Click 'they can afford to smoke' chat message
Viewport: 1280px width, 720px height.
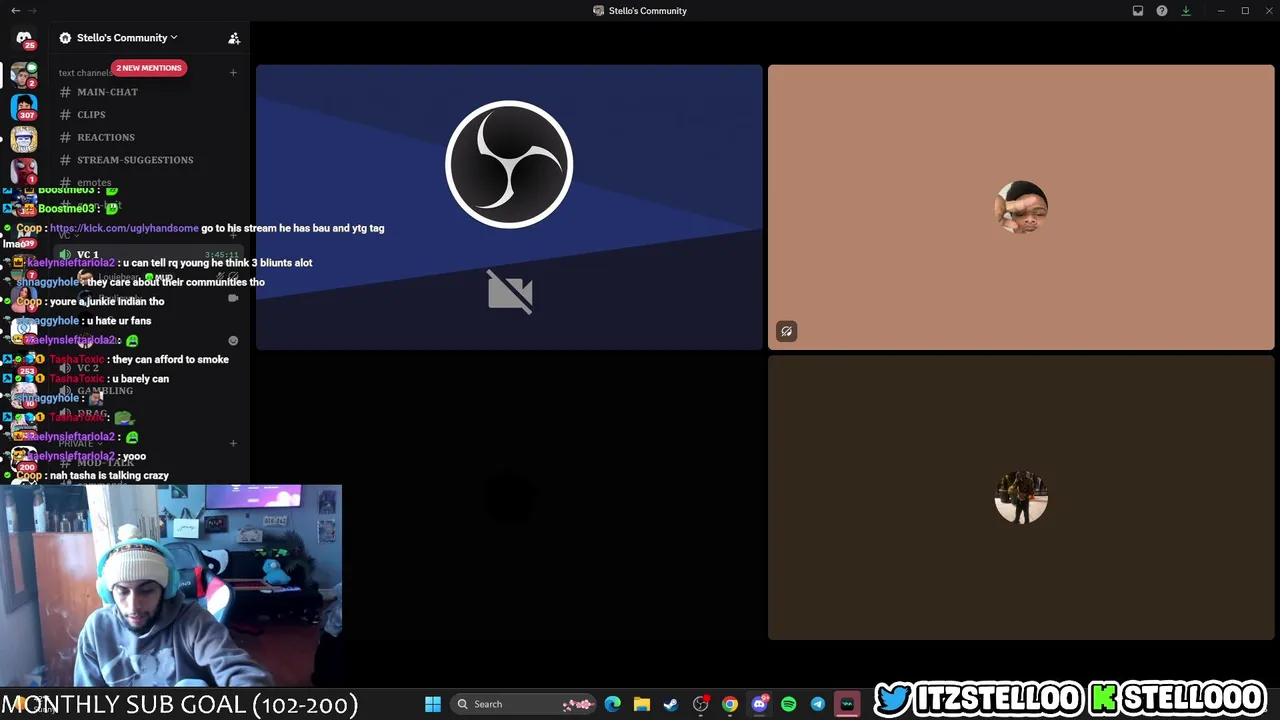(x=170, y=360)
